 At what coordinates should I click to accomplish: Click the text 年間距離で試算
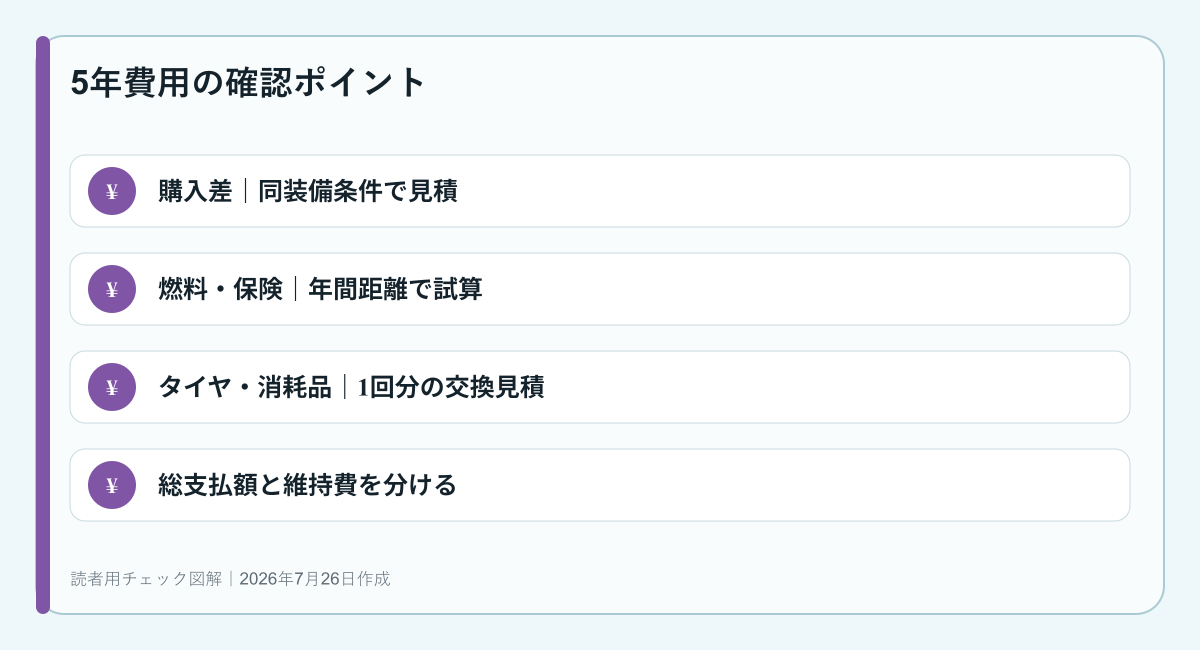click(395, 289)
